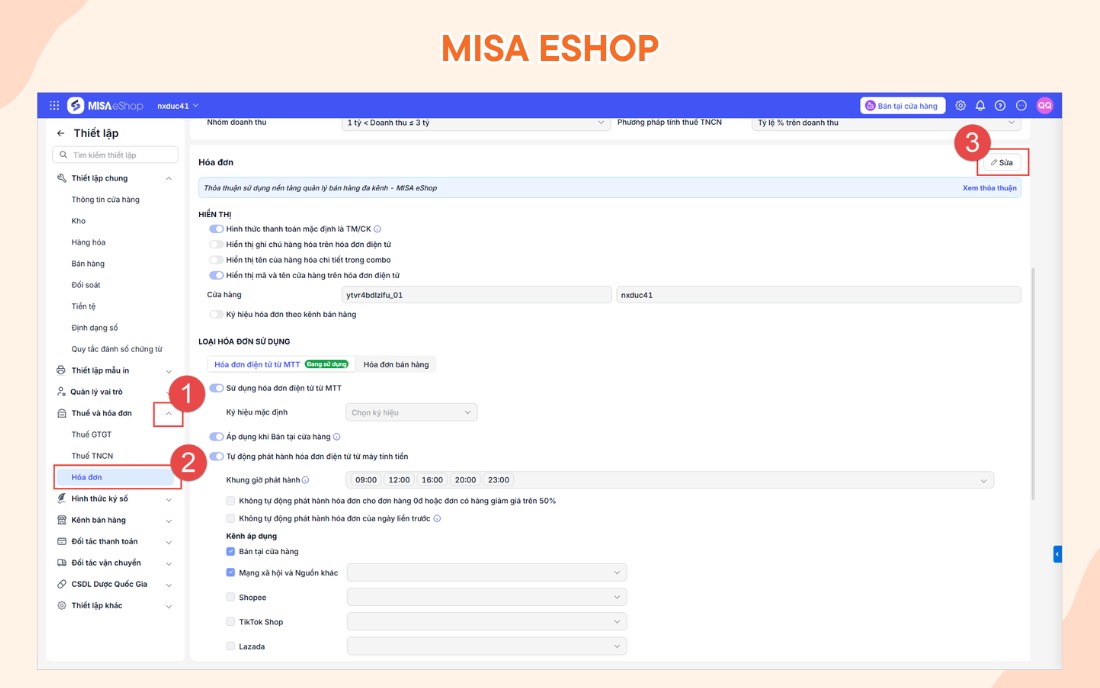Open Phương pháp tính thuế TNCN dropdown
The width and height of the screenshot is (1100, 688).
pos(887,123)
